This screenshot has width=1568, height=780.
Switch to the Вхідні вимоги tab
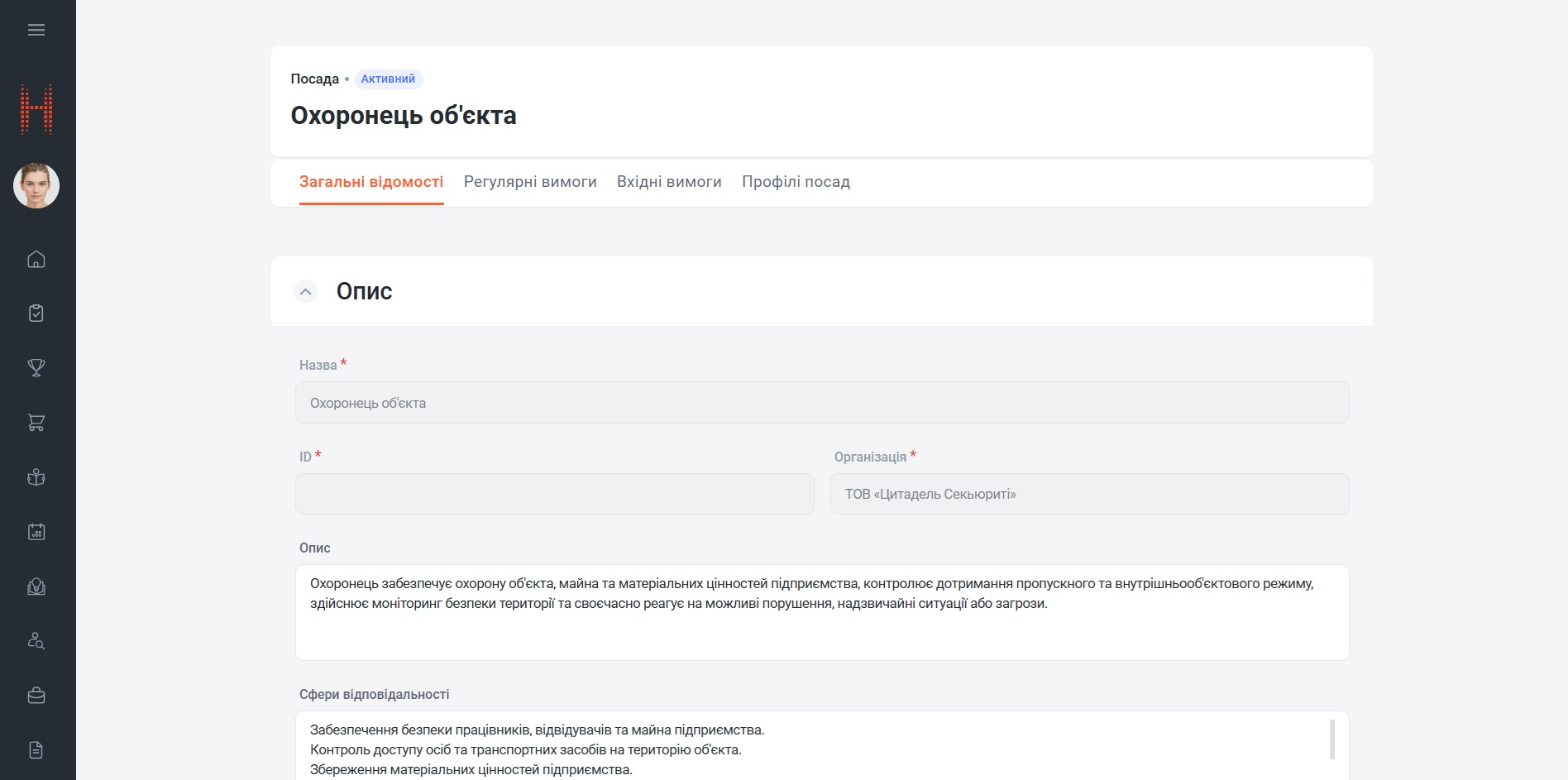point(669,182)
